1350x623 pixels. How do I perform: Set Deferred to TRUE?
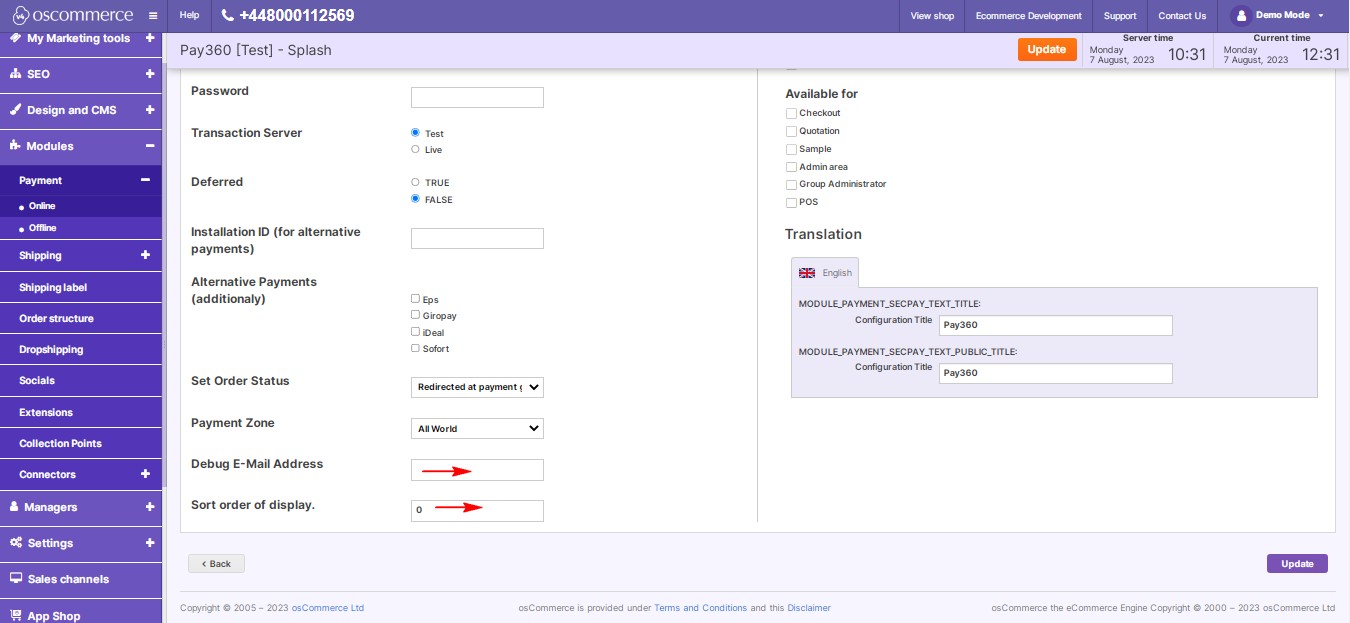(415, 182)
